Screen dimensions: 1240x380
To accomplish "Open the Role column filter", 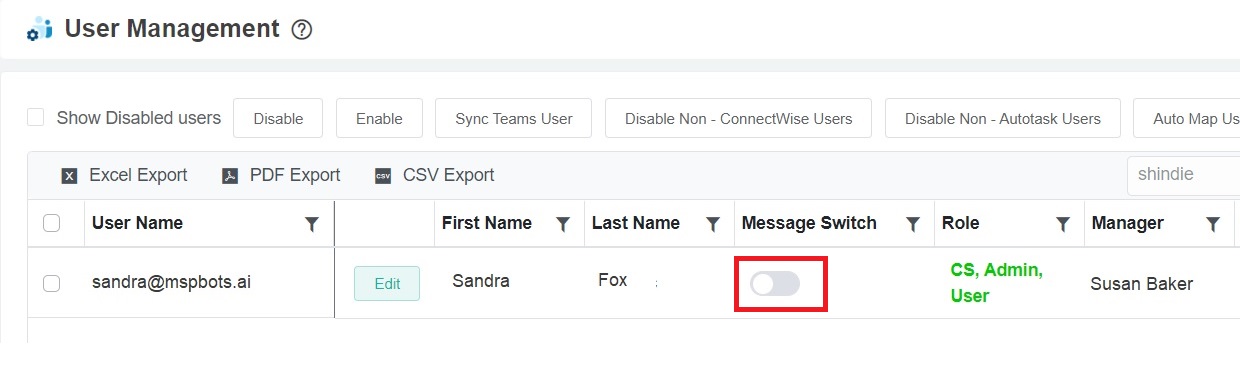I will 1063,224.
